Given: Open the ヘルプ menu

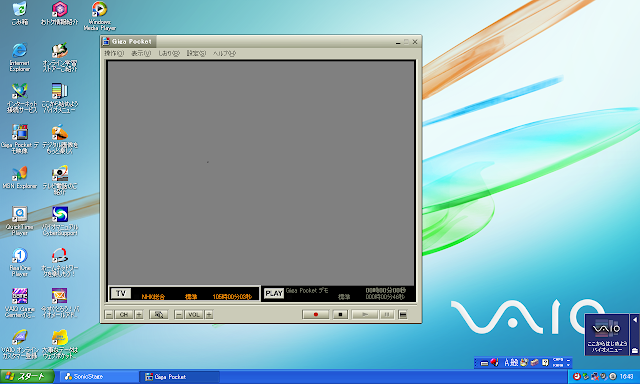Looking at the screenshot, I should (224, 53).
